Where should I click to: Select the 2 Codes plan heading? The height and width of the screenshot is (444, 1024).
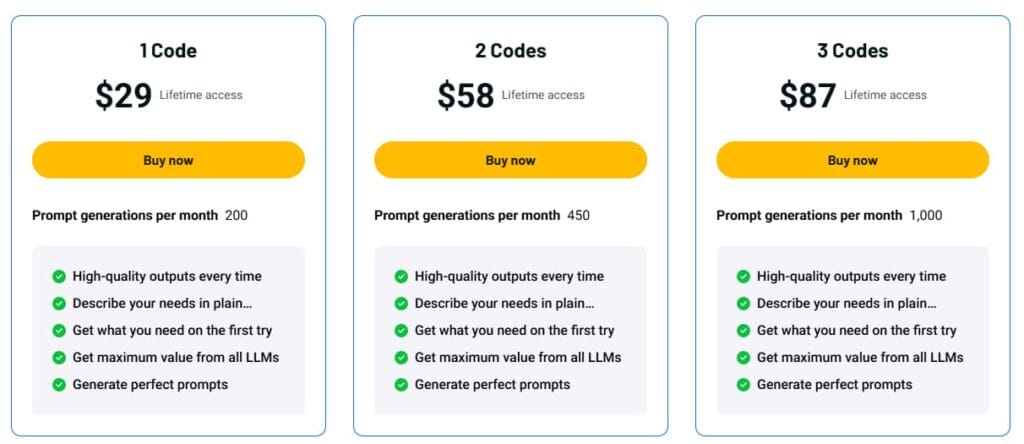click(511, 51)
